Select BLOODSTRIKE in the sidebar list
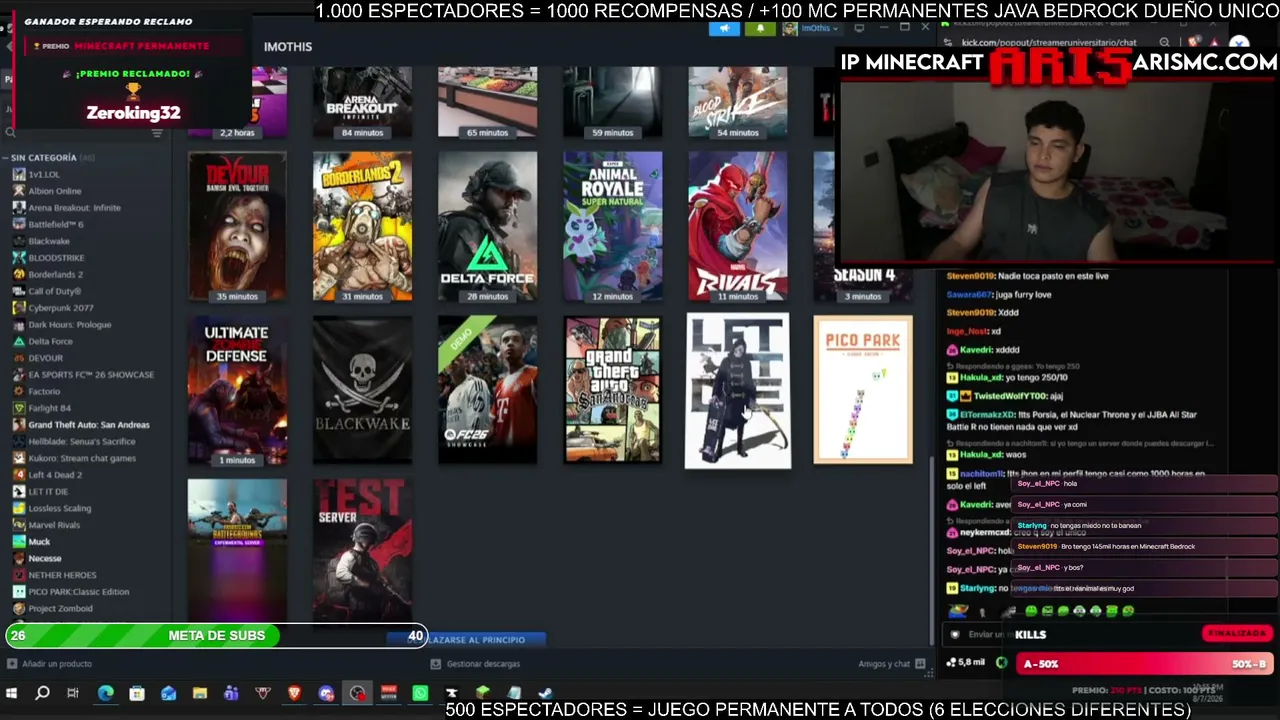The image size is (1280, 720). (x=56, y=258)
